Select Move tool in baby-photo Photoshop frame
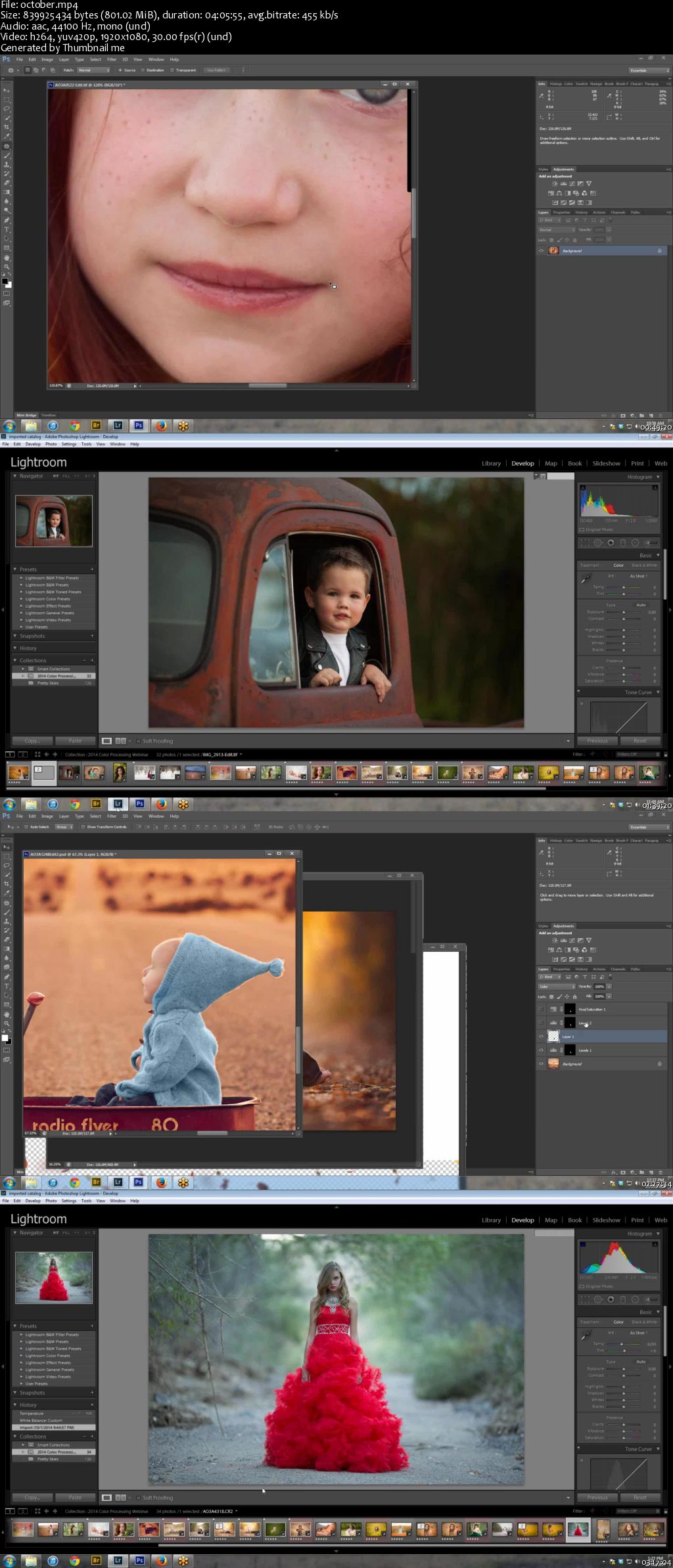Screen dimensions: 673x1568 7,847
